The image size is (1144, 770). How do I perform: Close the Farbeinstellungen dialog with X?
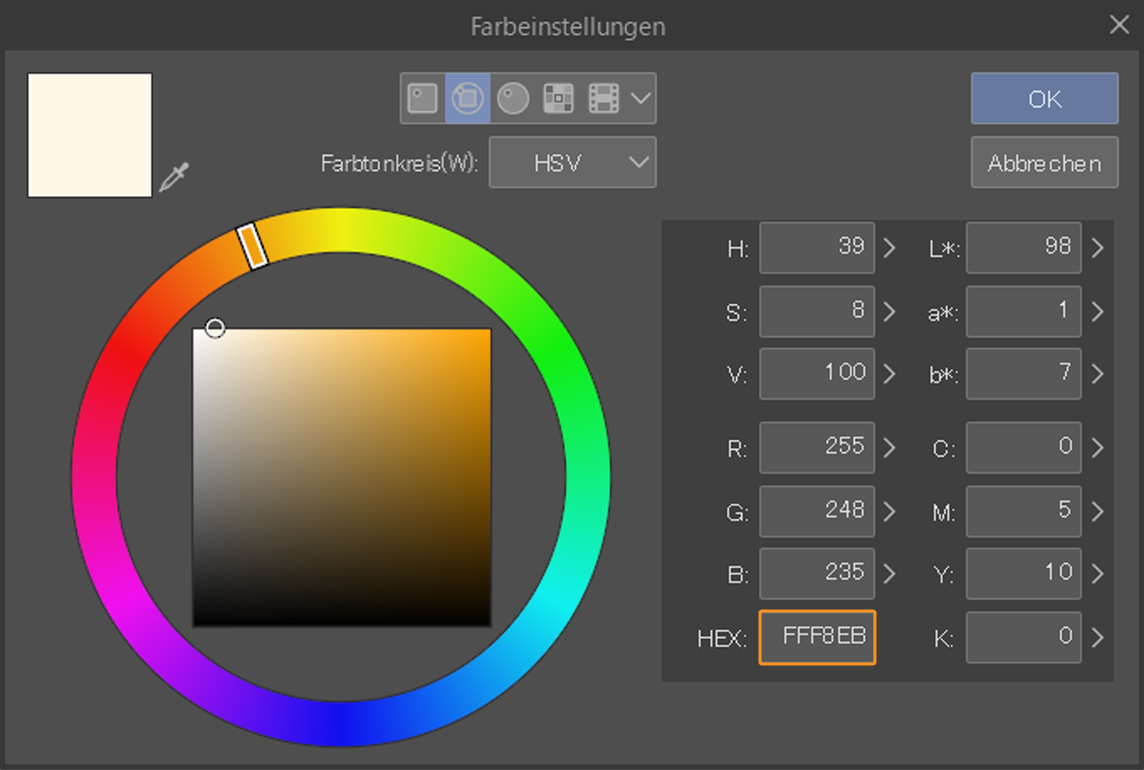pos(1119,26)
